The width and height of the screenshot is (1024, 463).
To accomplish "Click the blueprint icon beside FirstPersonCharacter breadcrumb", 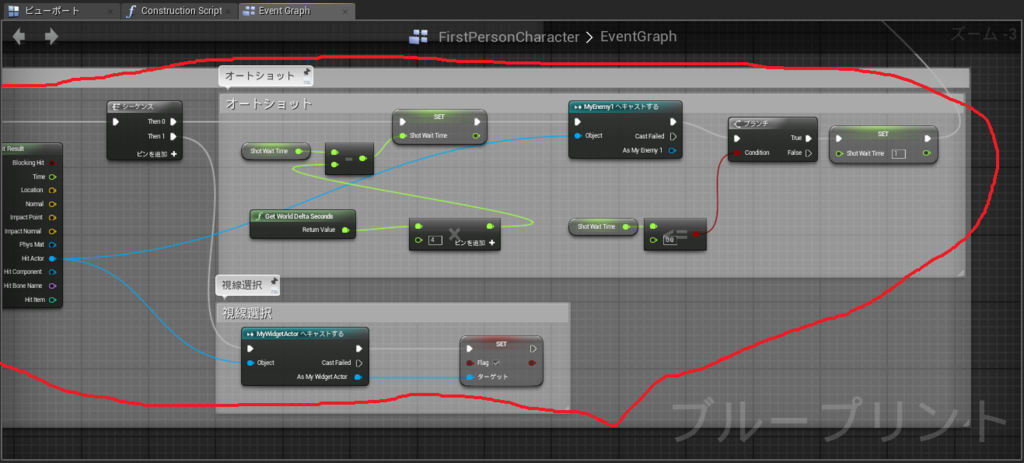I will pos(418,37).
